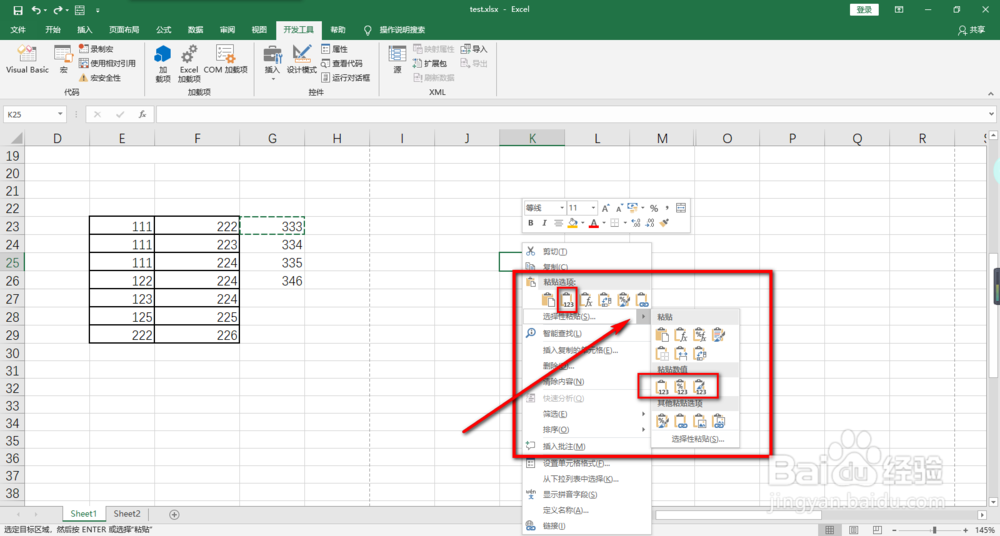1000x536 pixels.
Task: Click the 共享 share button
Action: click(972, 30)
